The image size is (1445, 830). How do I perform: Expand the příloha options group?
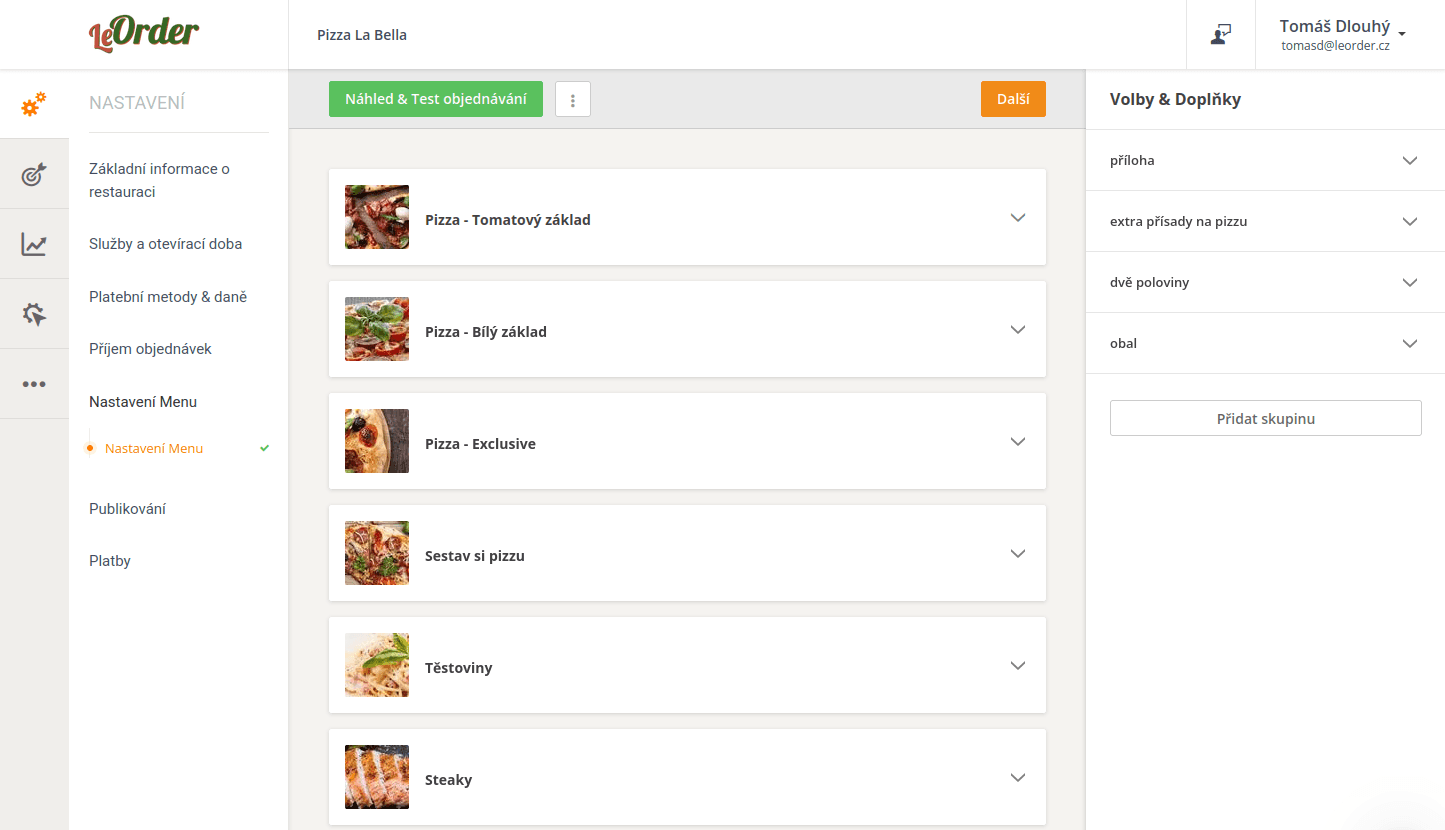1410,161
